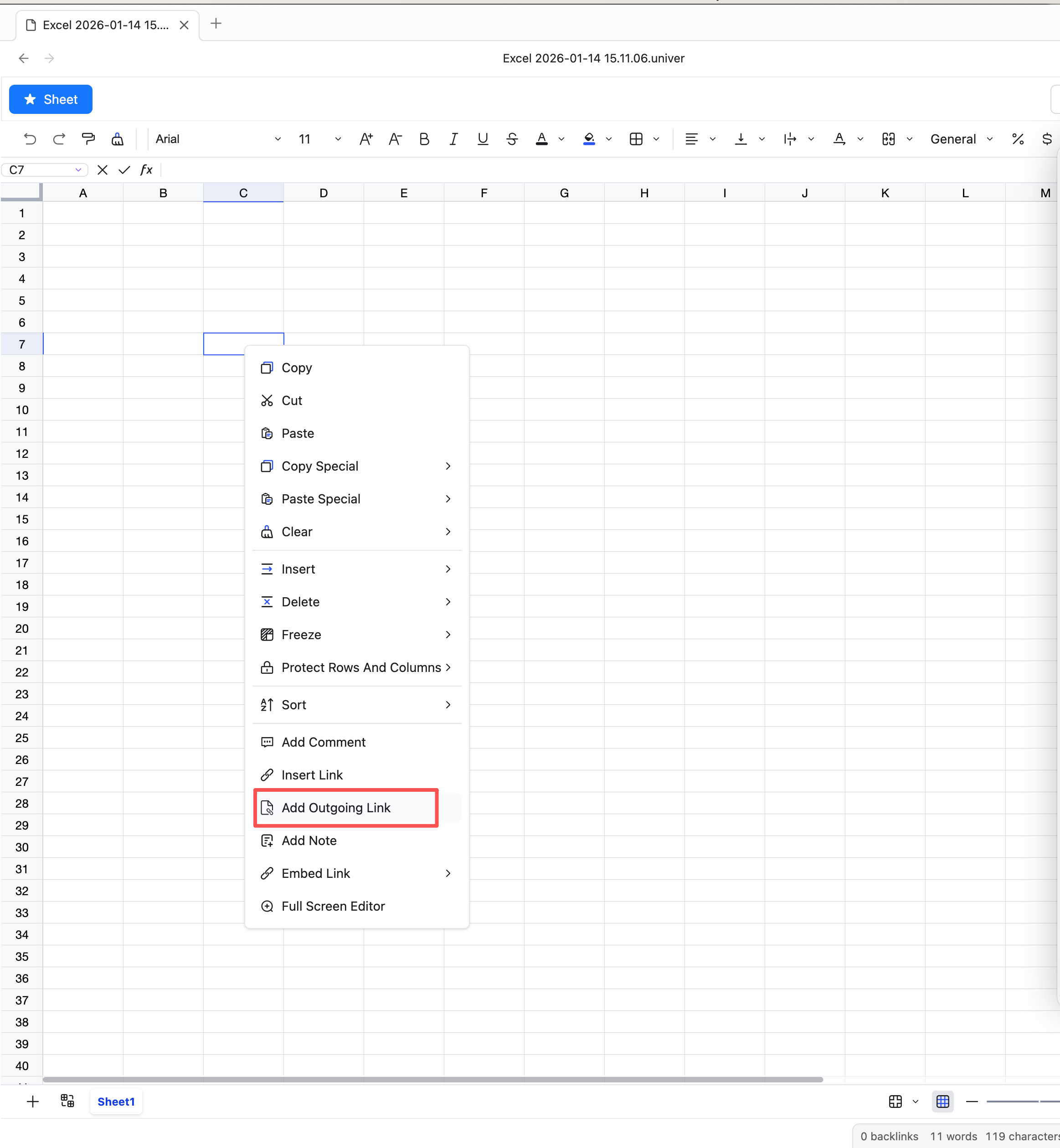Click the percent format icon

pyautogui.click(x=1018, y=139)
